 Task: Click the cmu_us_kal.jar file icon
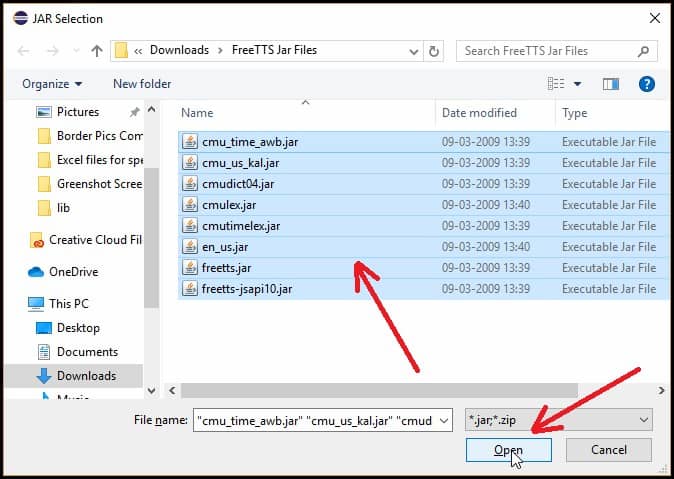coord(190,163)
